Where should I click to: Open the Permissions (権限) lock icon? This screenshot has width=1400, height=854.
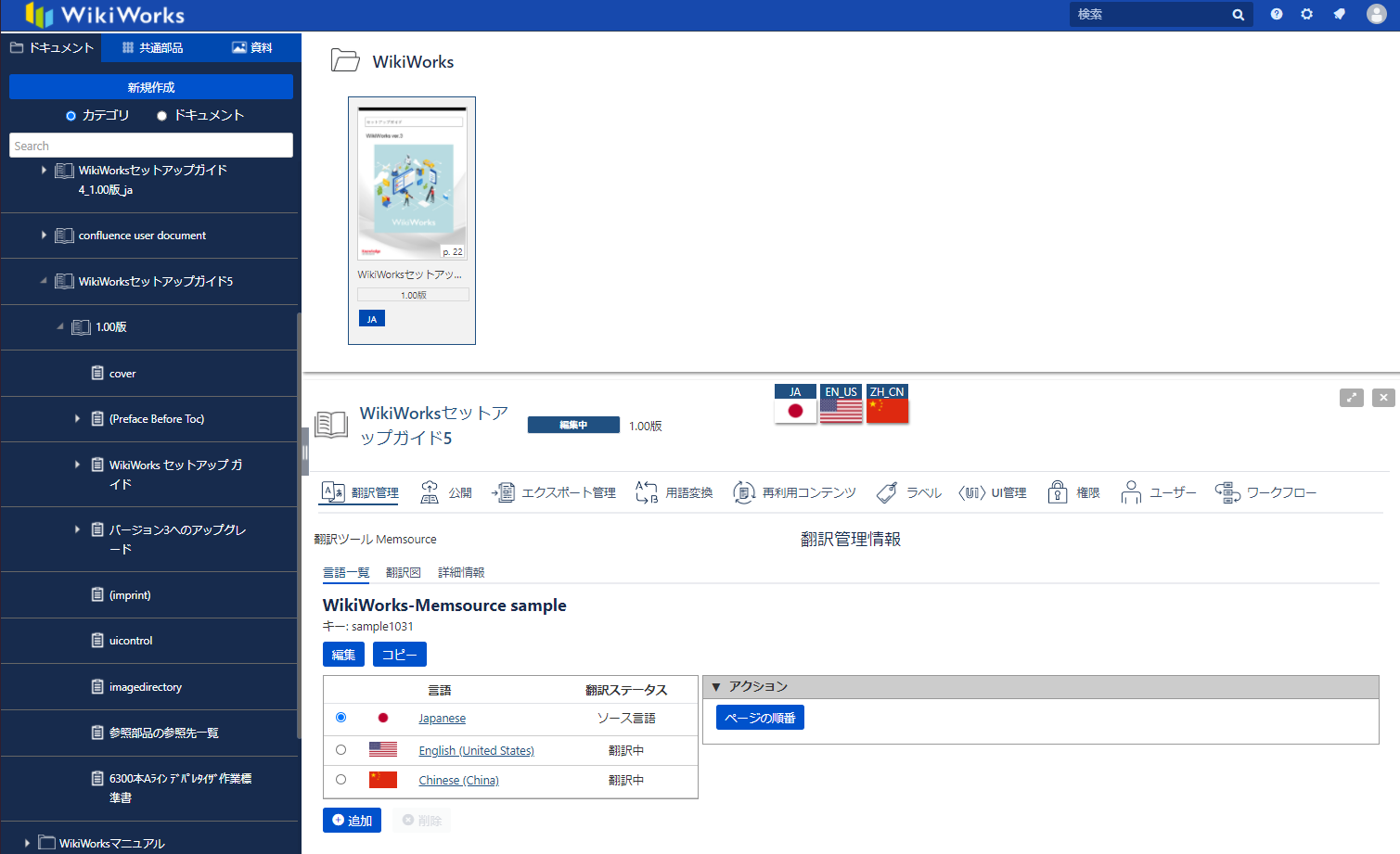coord(1058,492)
